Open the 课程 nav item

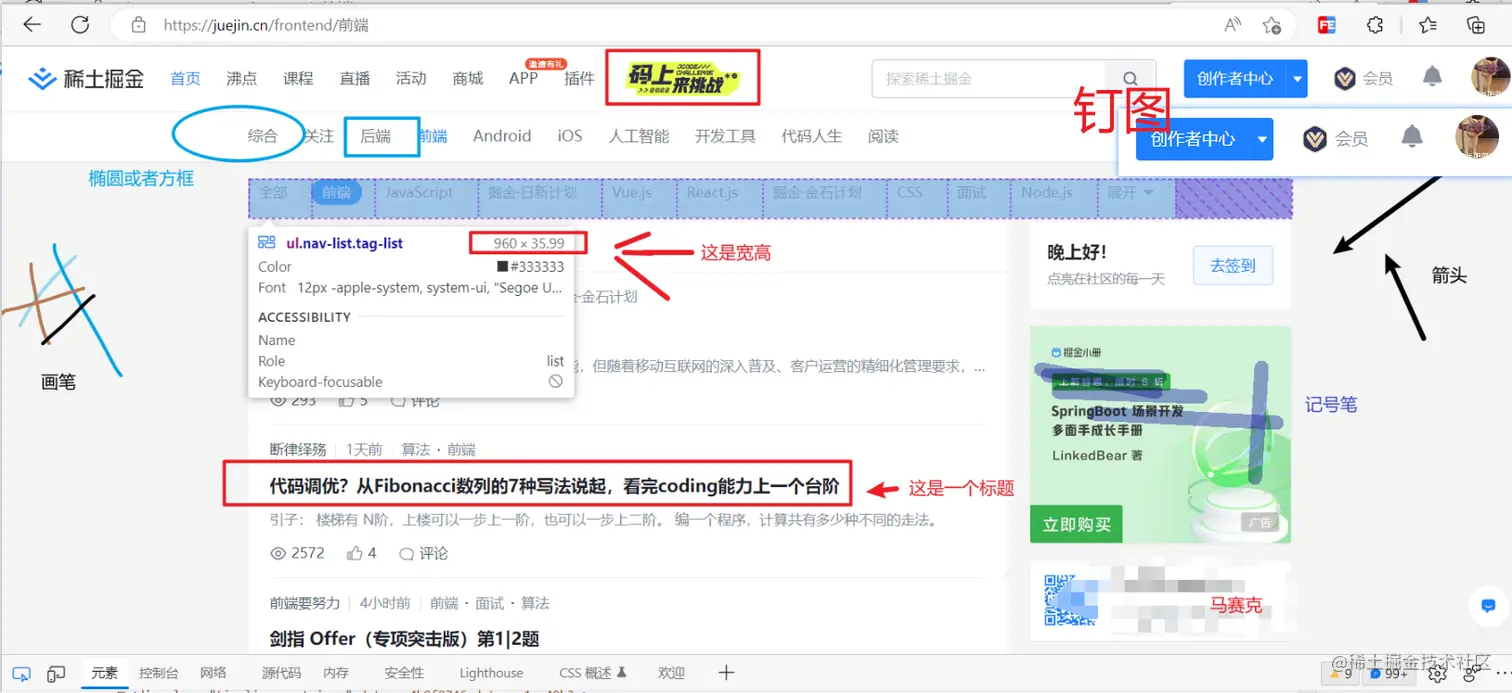[298, 78]
